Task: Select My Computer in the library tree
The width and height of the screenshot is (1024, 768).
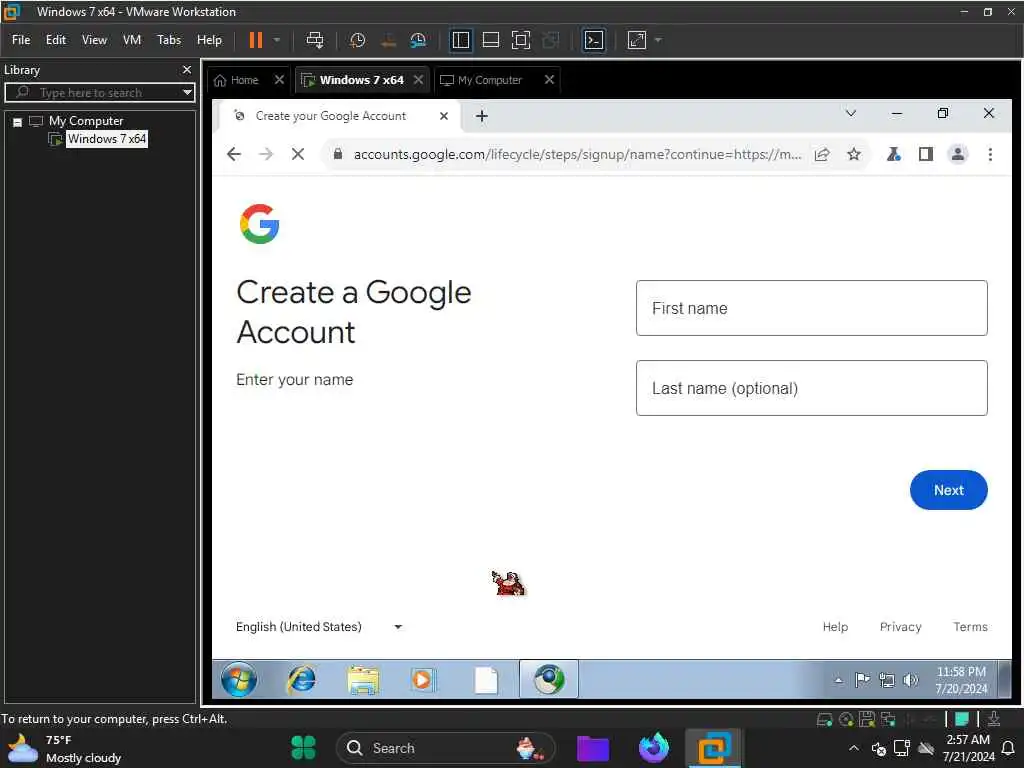Action: coord(86,121)
